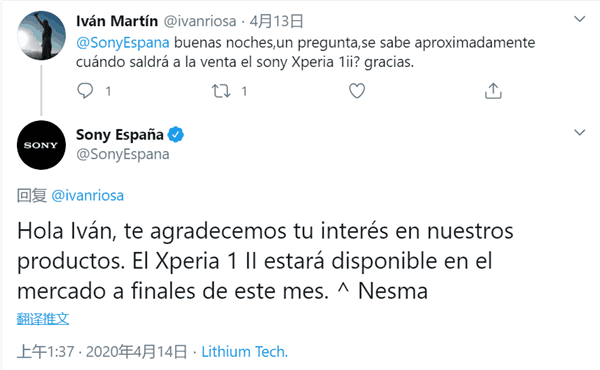
Task: Click the Sony España display name
Action: coord(119,135)
